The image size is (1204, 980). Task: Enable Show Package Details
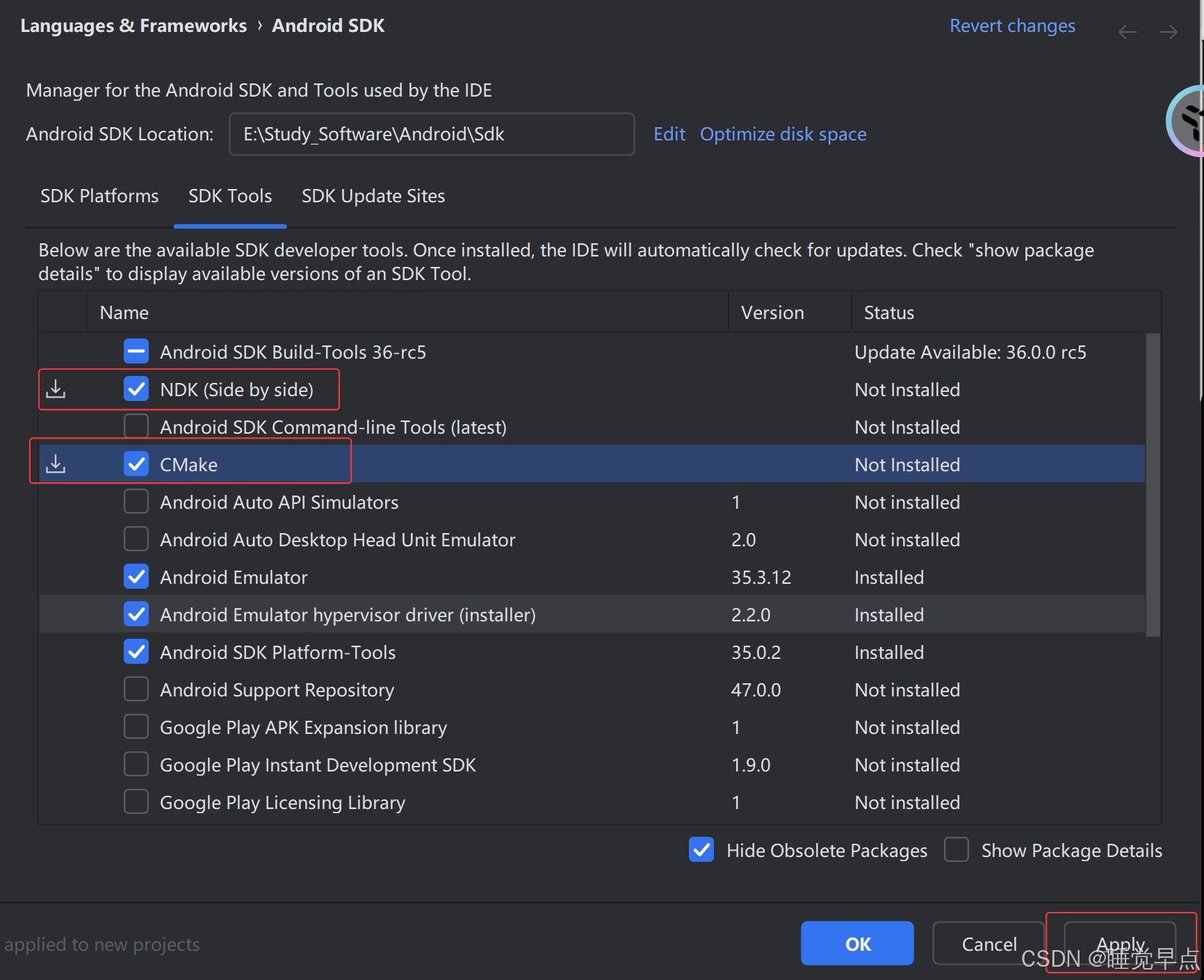pyautogui.click(x=957, y=850)
